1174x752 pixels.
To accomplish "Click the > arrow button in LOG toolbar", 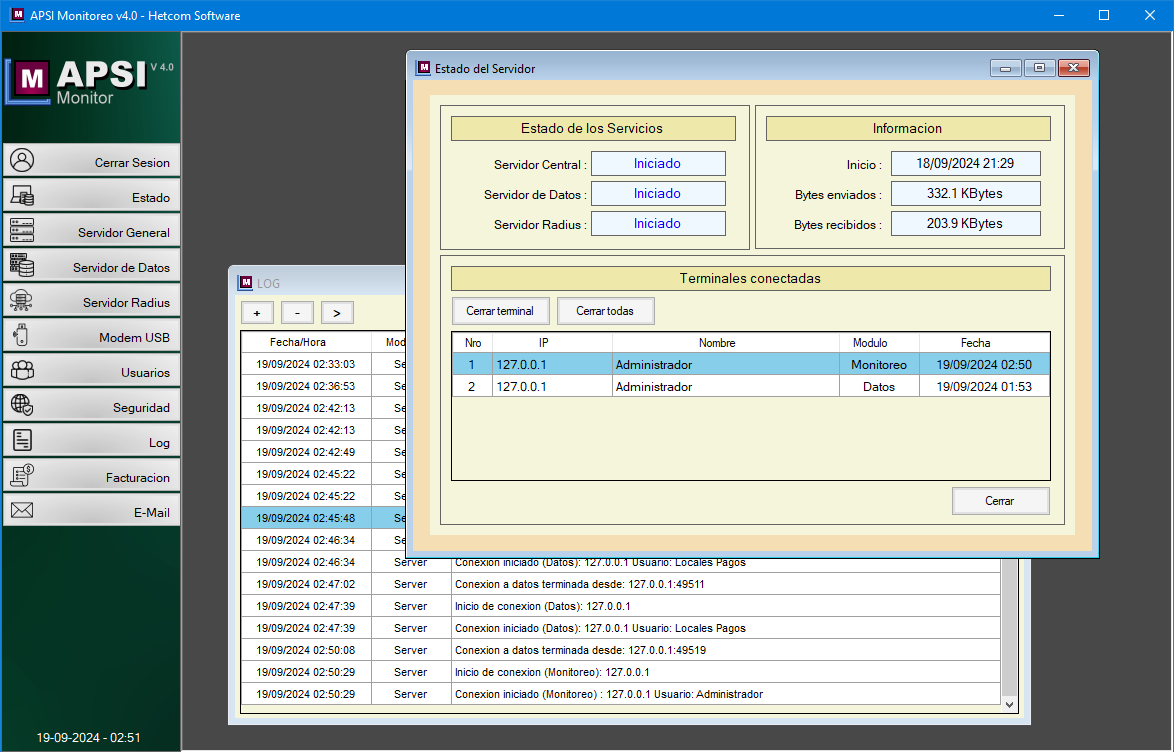I will pos(337,313).
